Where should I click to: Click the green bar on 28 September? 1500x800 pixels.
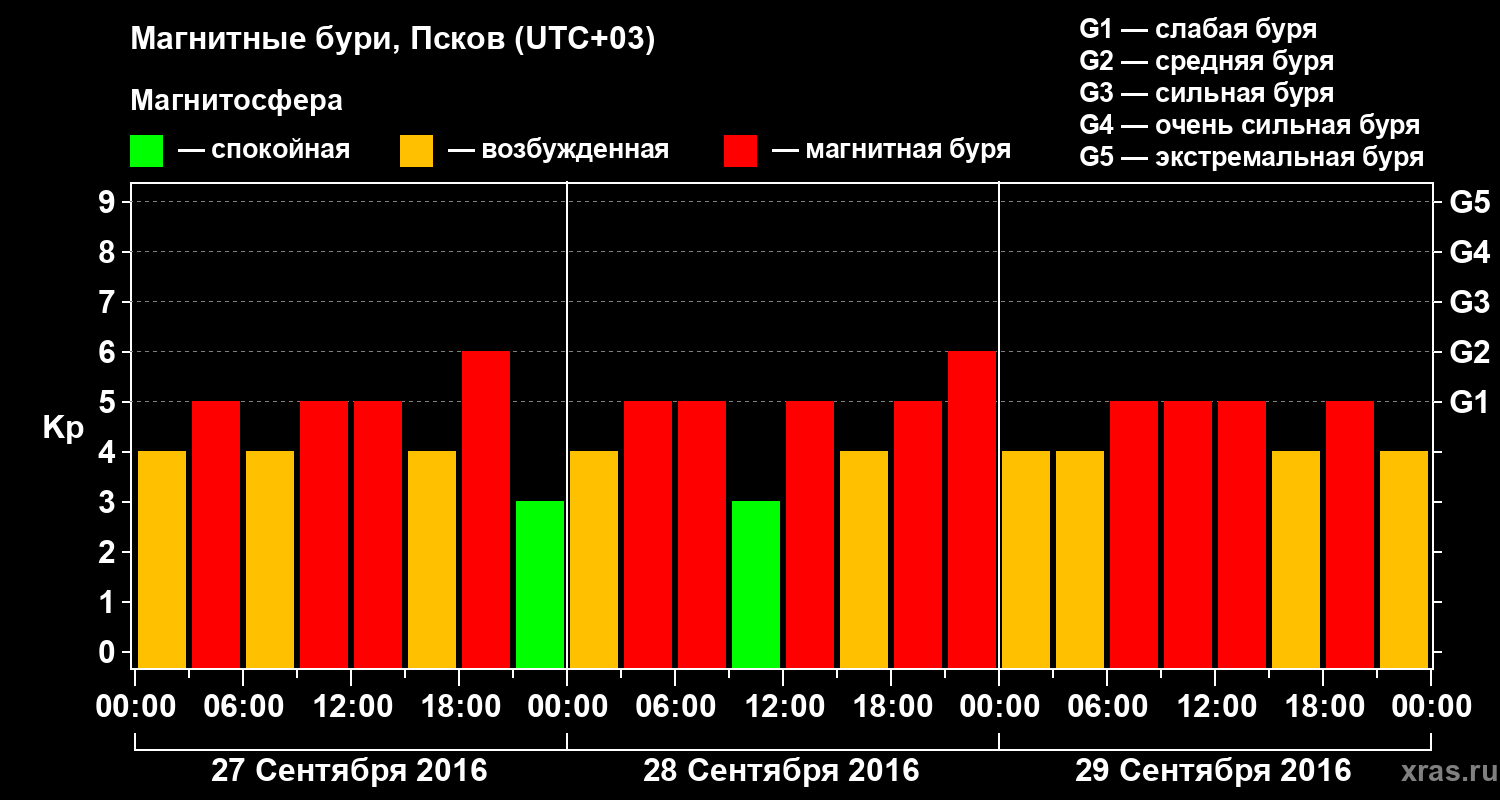[x=756, y=584]
